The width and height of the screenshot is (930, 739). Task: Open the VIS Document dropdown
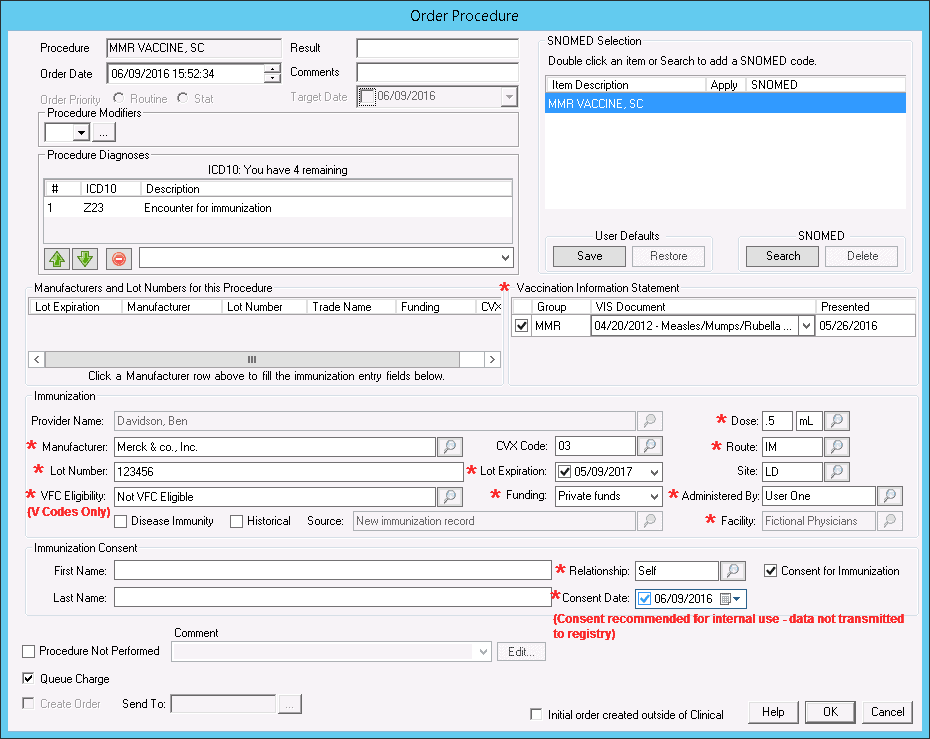(x=806, y=326)
